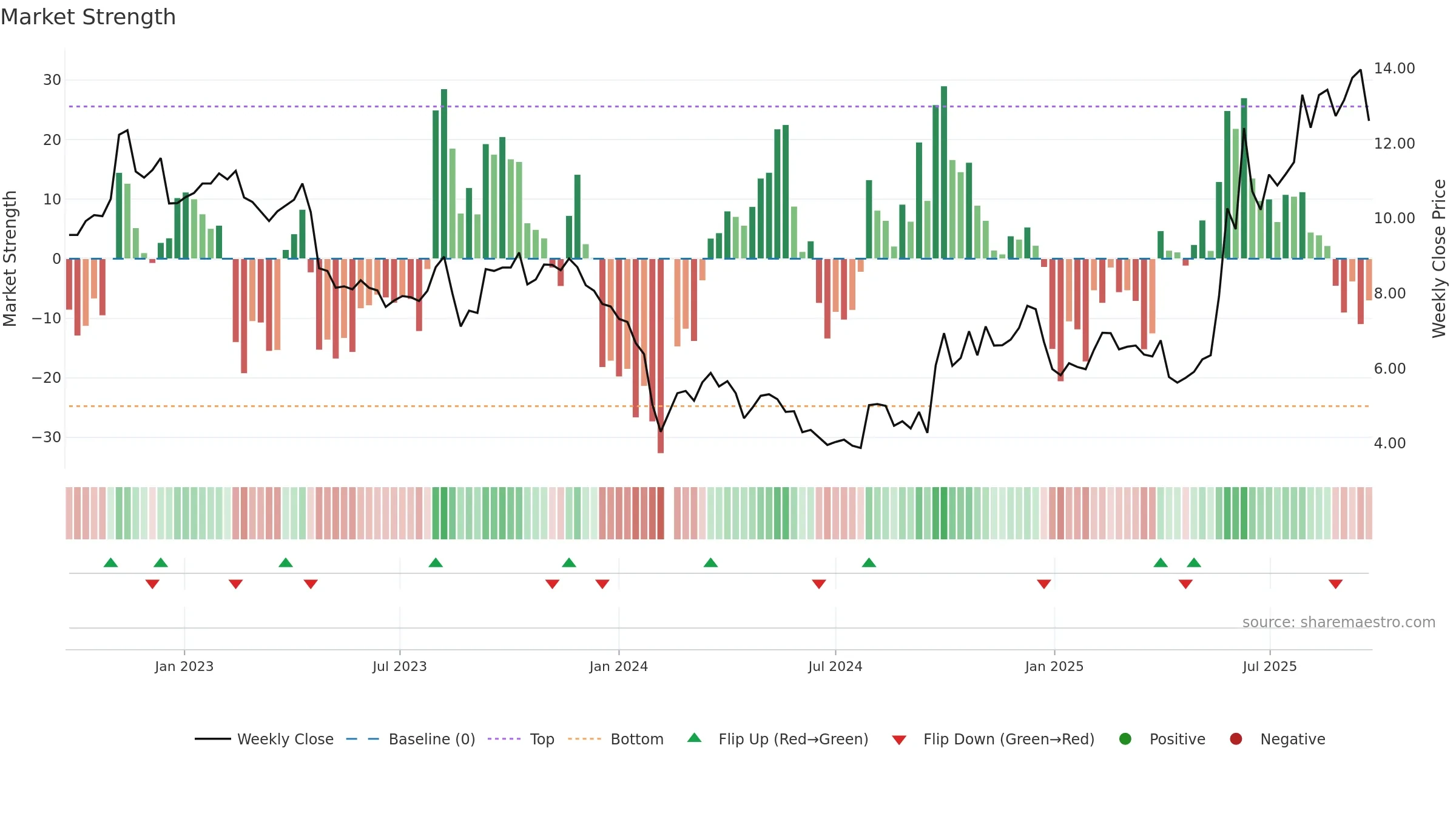The width and height of the screenshot is (1456, 819).
Task: Toggle the Weekly Close legend entry
Action: pyautogui.click(x=264, y=739)
